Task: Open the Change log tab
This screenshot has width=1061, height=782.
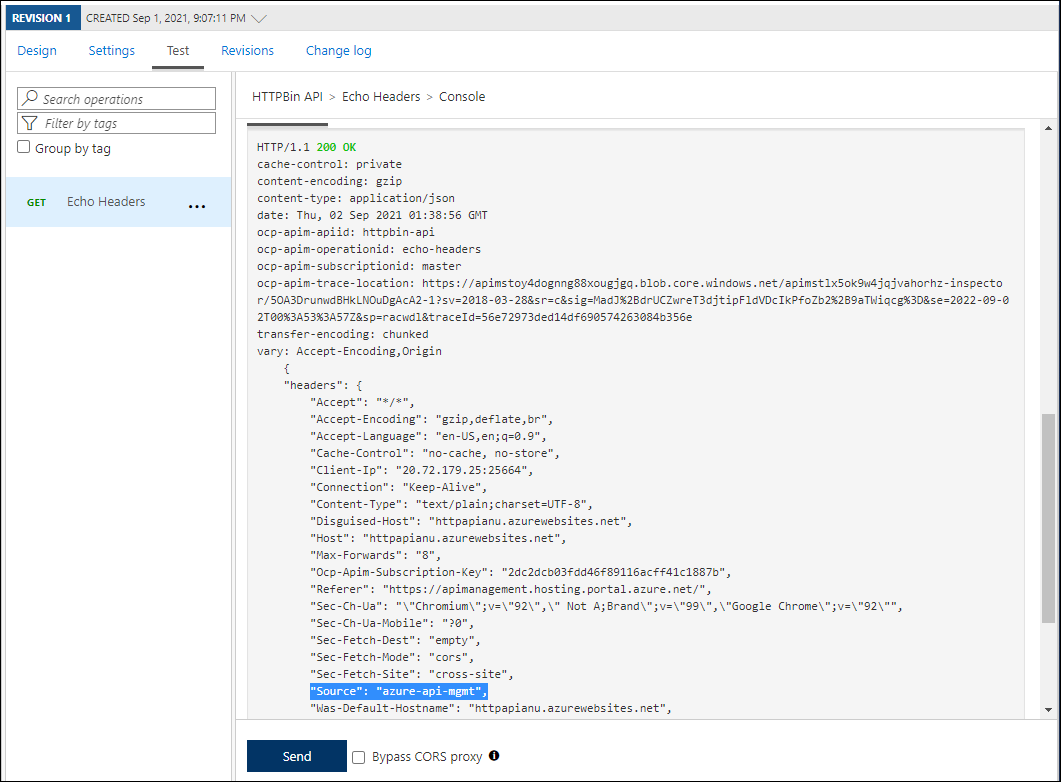Action: pyautogui.click(x=338, y=51)
